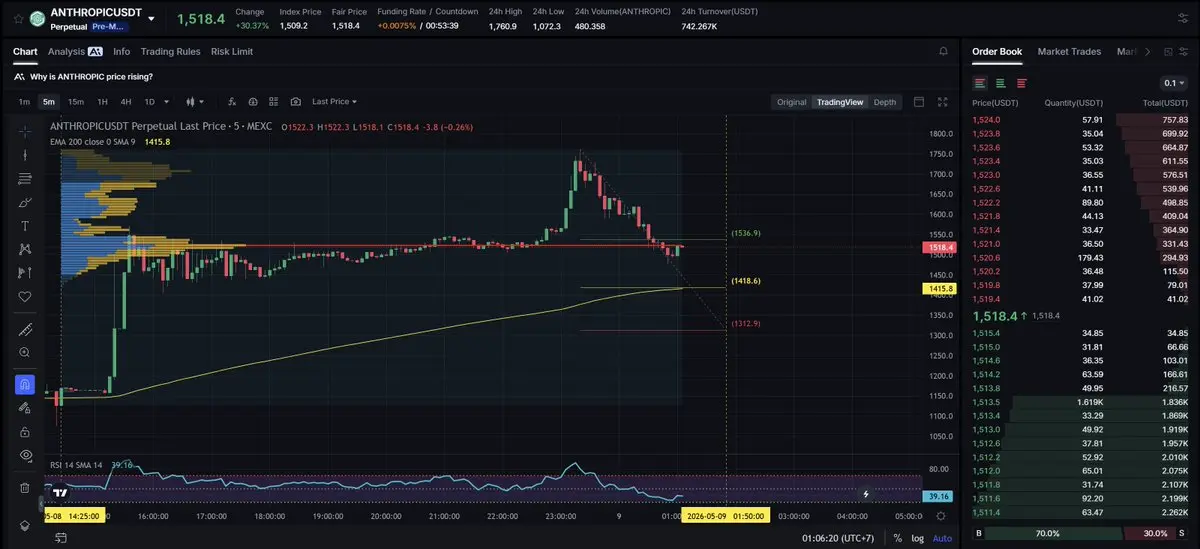Image resolution: width=1200 pixels, height=549 pixels.
Task: Open the ANTHROPICUSDT pair selector dropdown
Action: tap(151, 18)
